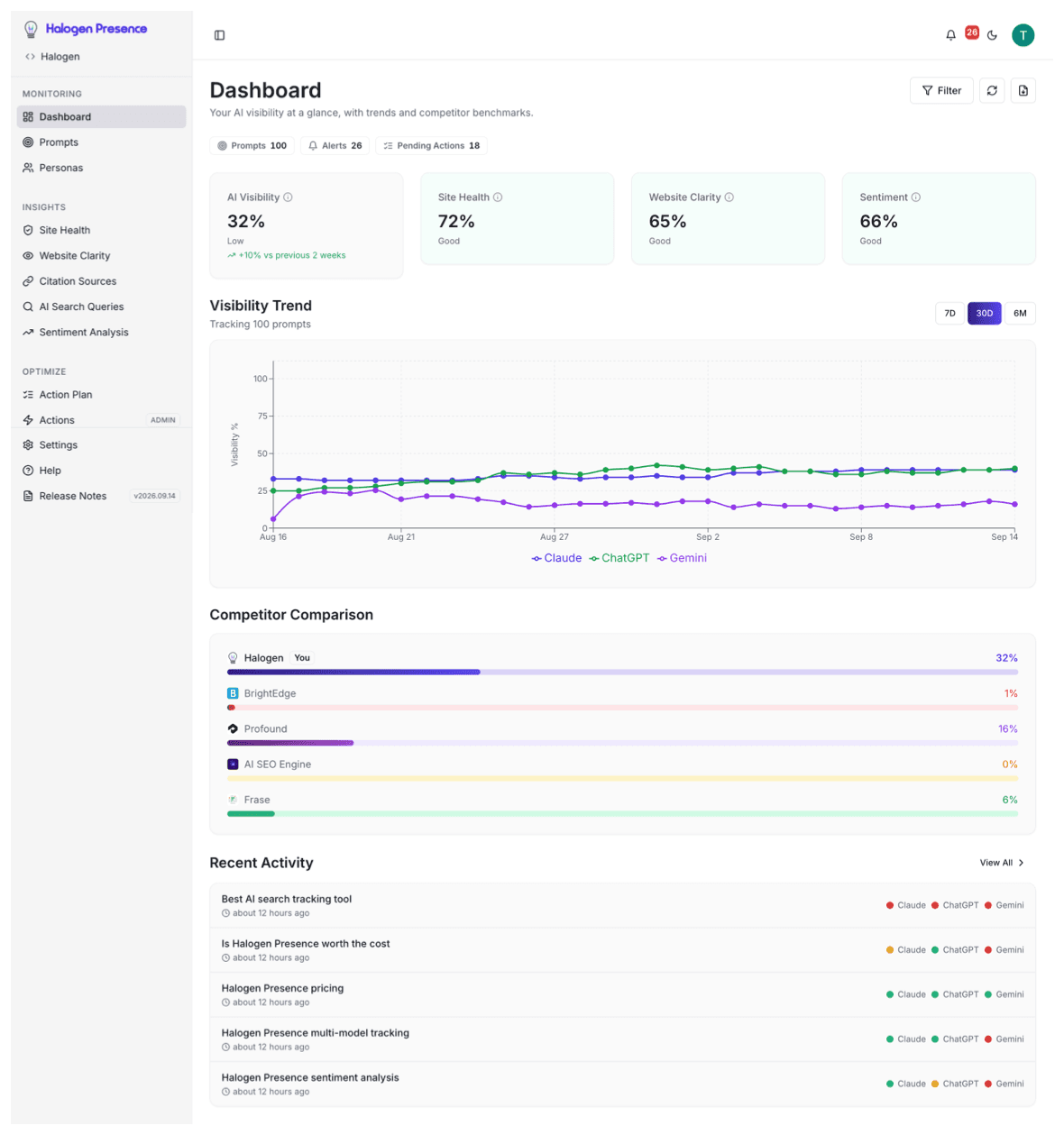
Task: Navigate to Citation Sources
Action: pyautogui.click(x=101, y=281)
